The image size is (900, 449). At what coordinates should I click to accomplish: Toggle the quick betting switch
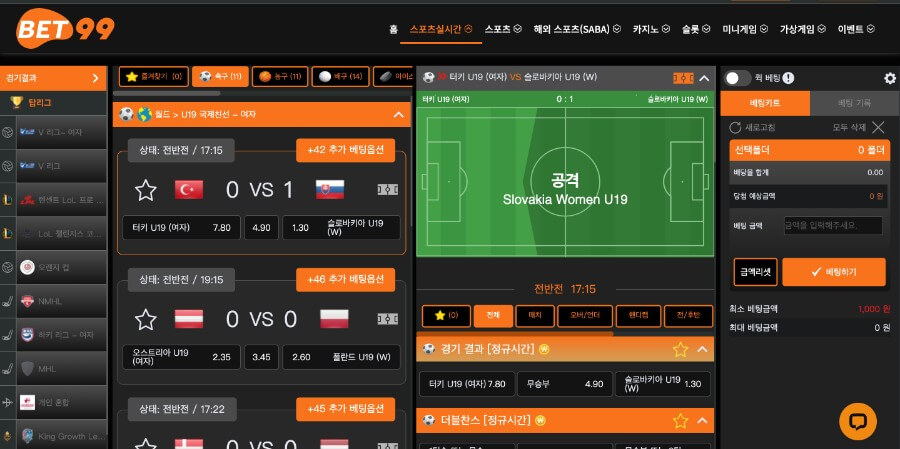(x=737, y=79)
